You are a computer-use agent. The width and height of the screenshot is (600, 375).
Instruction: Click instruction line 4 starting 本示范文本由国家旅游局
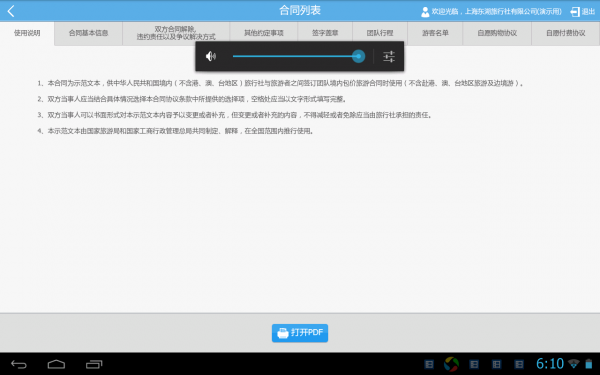tap(176, 131)
